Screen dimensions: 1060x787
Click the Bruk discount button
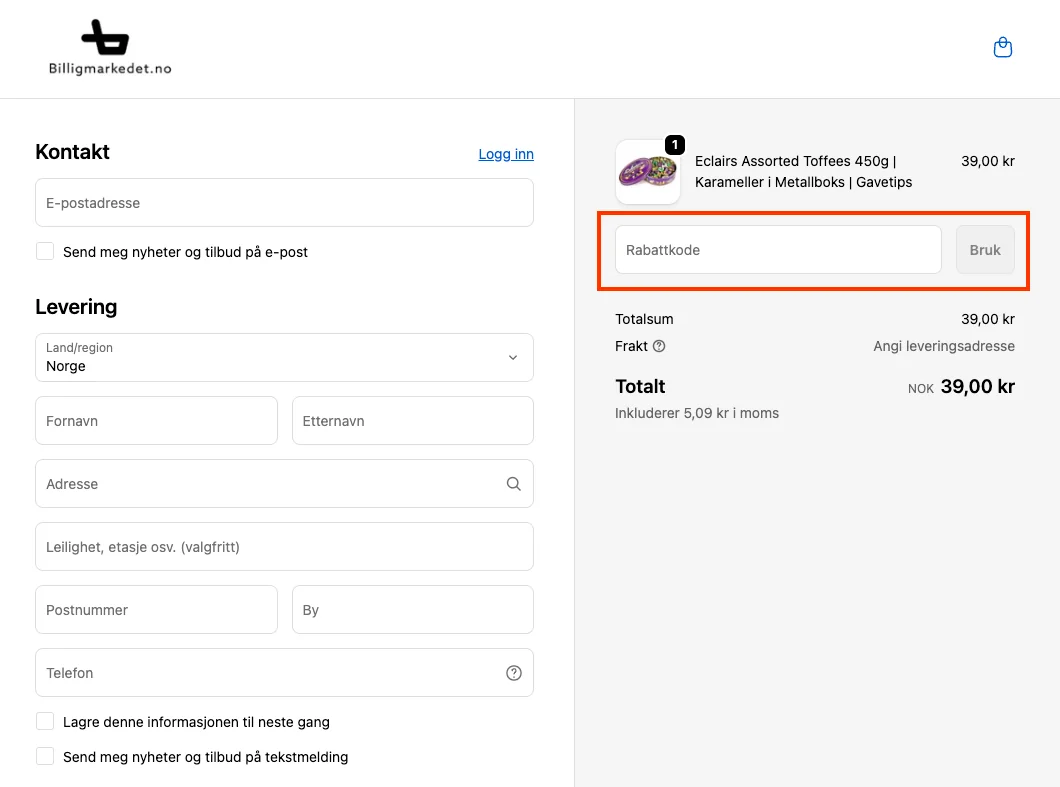tap(985, 250)
